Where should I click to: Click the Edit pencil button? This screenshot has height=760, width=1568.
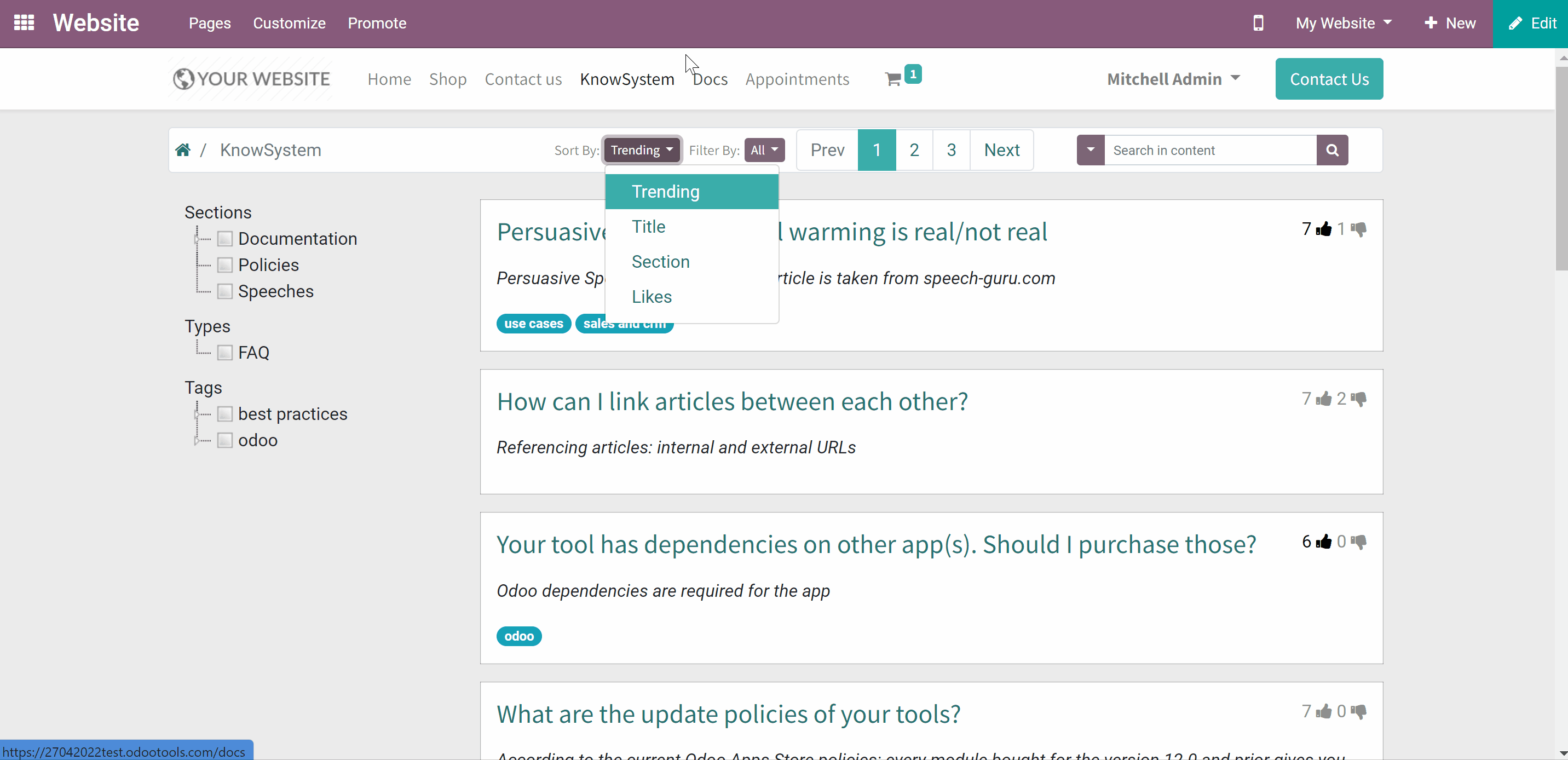click(x=1531, y=24)
